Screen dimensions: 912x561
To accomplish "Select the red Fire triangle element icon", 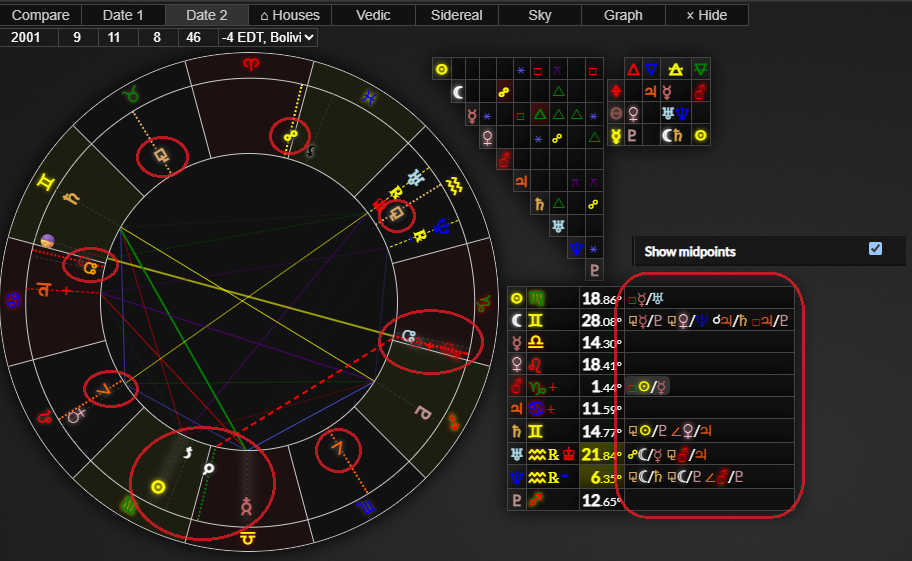I will (x=632, y=69).
